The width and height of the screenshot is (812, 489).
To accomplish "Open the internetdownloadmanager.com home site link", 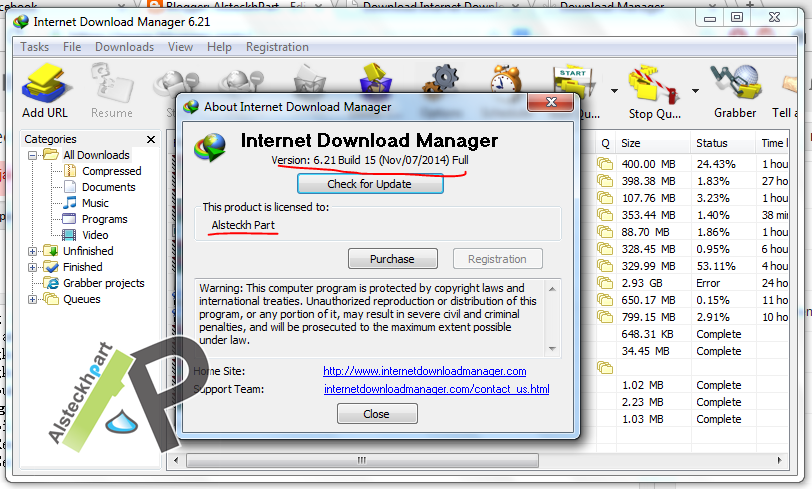I will click(x=425, y=371).
